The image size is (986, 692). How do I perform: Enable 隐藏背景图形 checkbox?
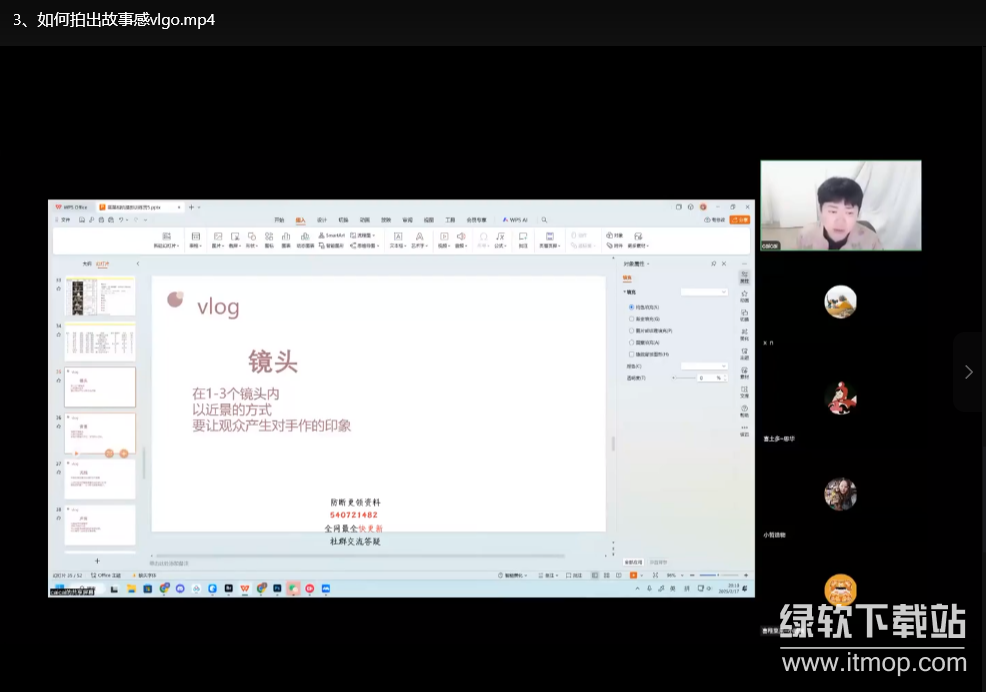click(x=631, y=354)
